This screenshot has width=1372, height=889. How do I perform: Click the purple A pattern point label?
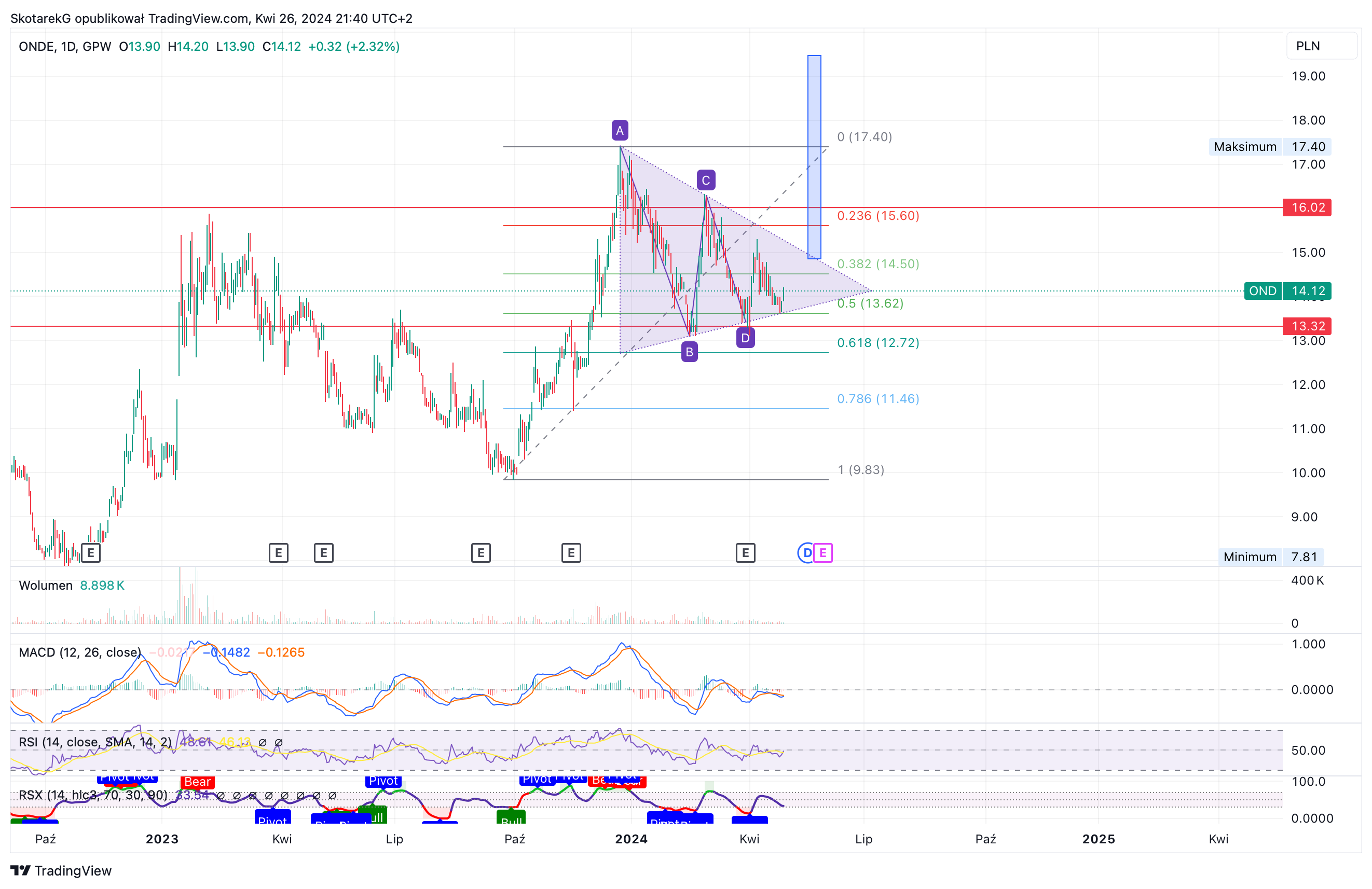tap(620, 131)
